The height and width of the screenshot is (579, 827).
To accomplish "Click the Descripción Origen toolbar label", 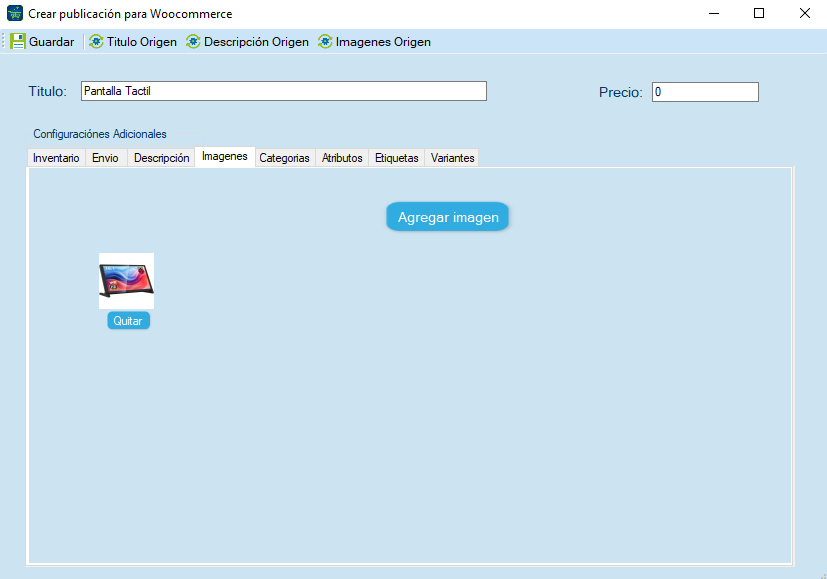I will [256, 42].
